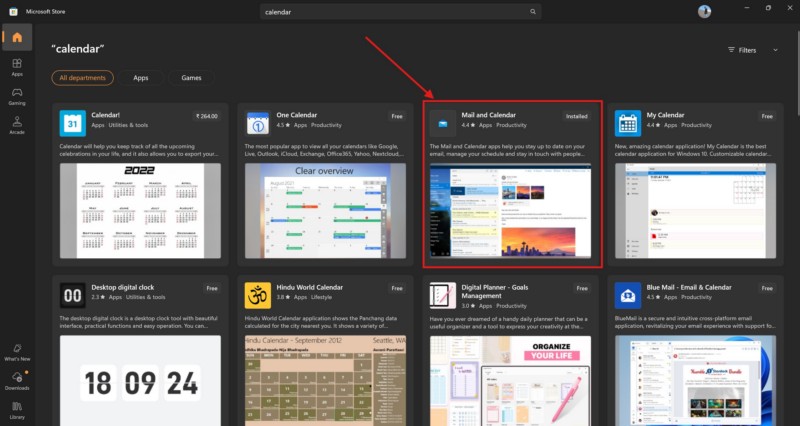Go to the Gaming section
Screen dimensions: 800x426
pyautogui.click(x=17, y=96)
